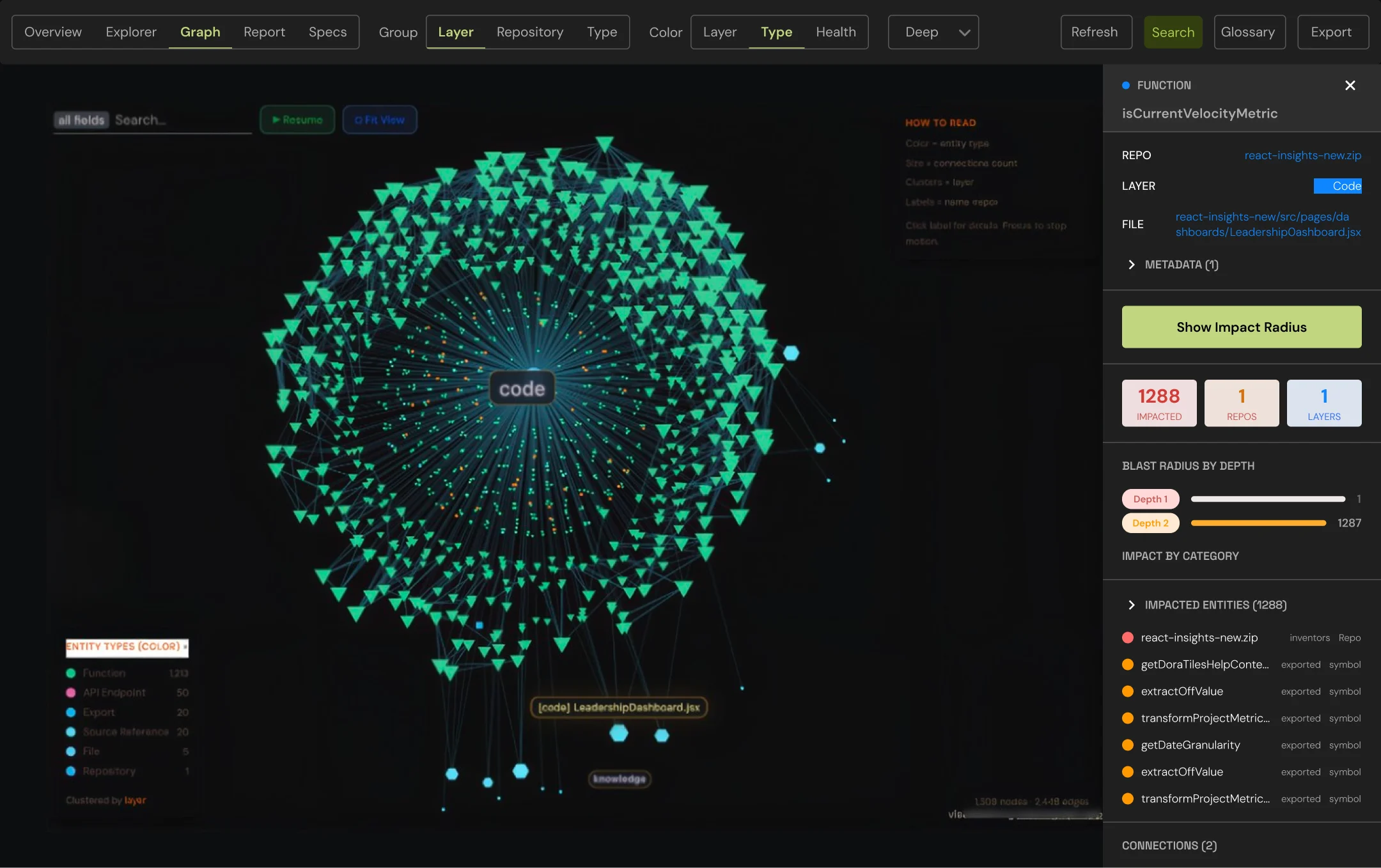Open the Report tab
This screenshot has width=1381, height=868.
pyautogui.click(x=264, y=32)
